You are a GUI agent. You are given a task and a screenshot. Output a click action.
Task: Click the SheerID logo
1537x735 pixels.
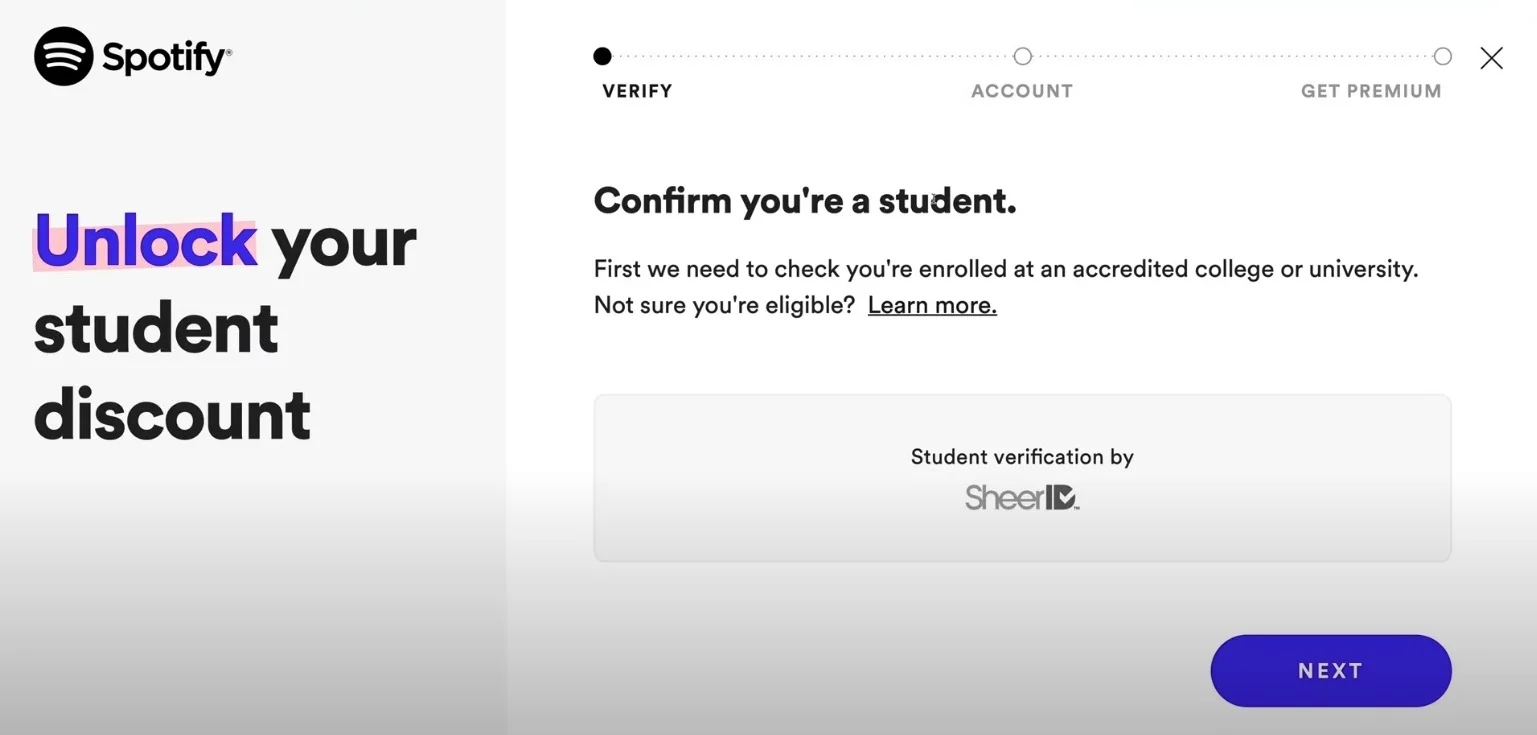pos(1021,497)
